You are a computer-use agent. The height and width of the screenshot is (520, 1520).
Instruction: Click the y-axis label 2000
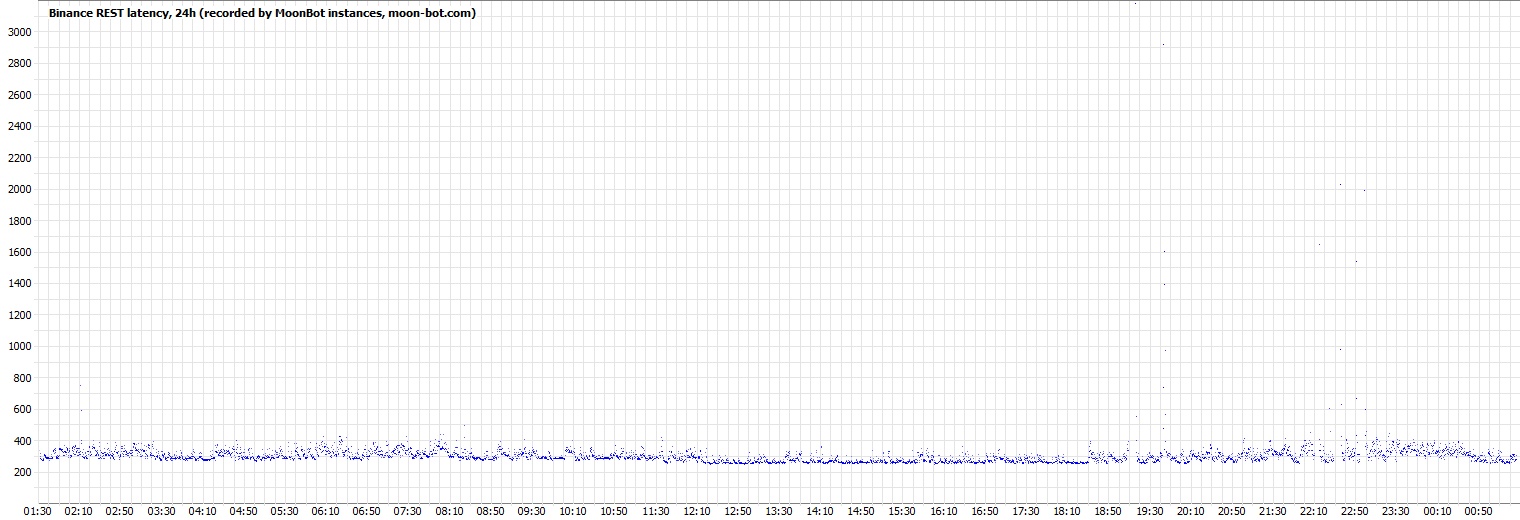(x=19, y=189)
